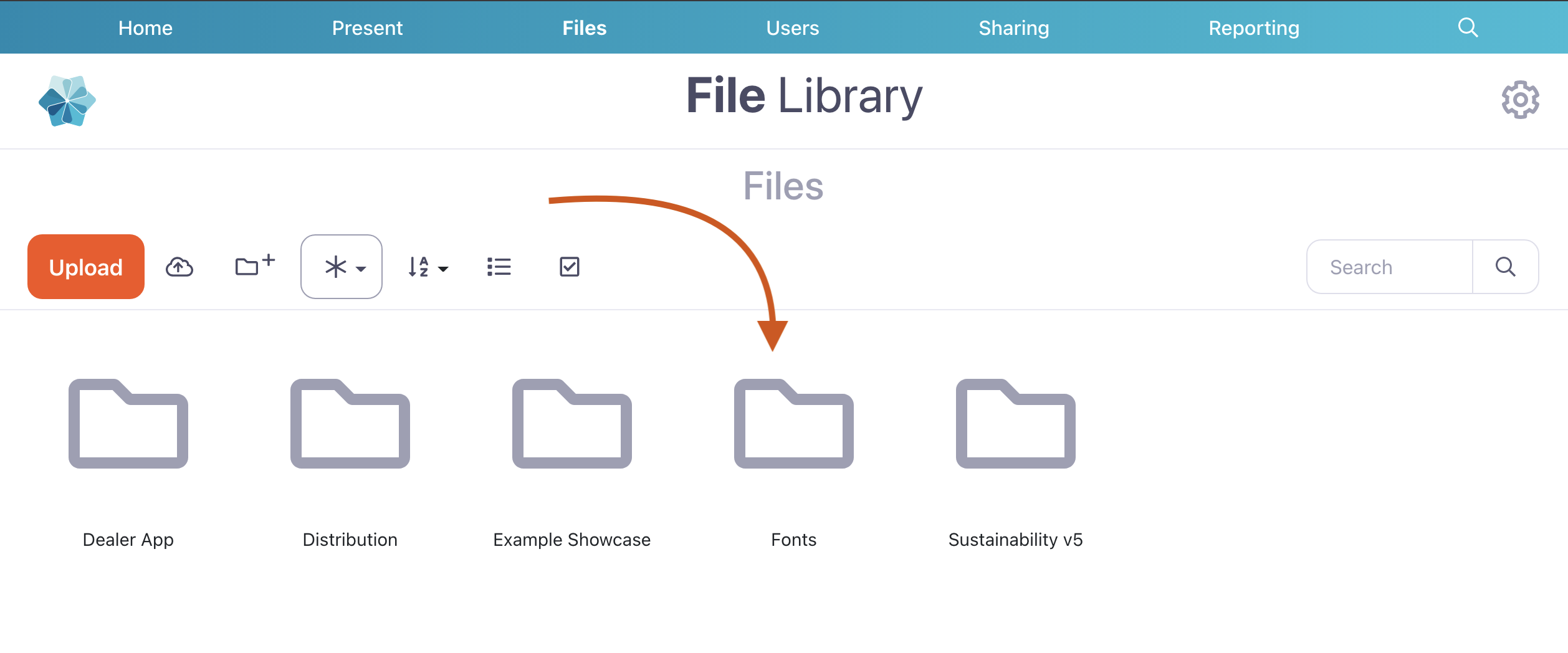
Task: Select the Files tab in navigation
Action: (x=585, y=27)
